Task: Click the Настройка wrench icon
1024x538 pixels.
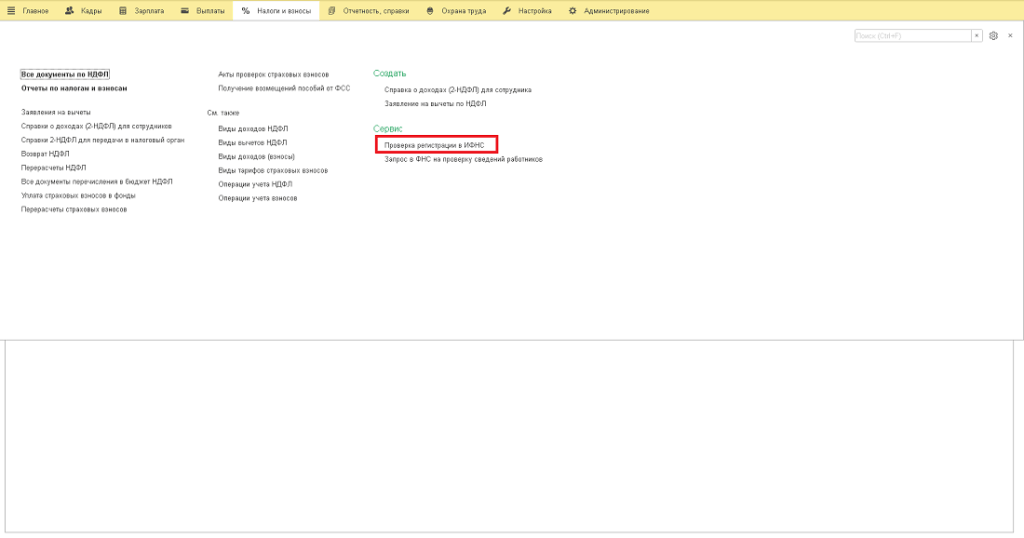Action: click(506, 11)
